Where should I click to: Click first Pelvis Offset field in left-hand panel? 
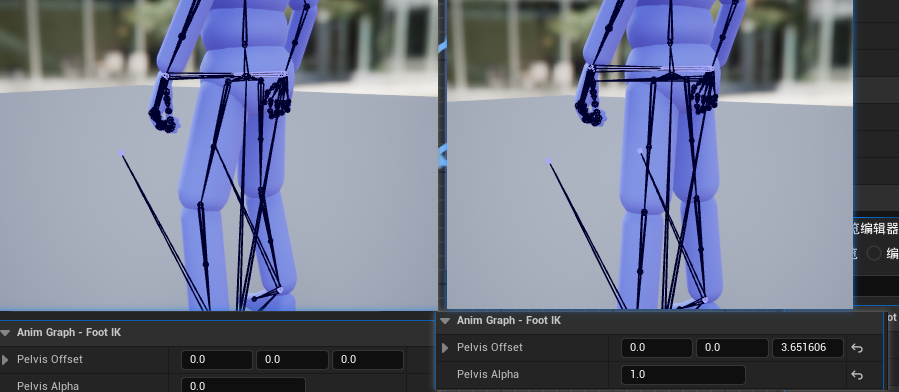tap(217, 360)
